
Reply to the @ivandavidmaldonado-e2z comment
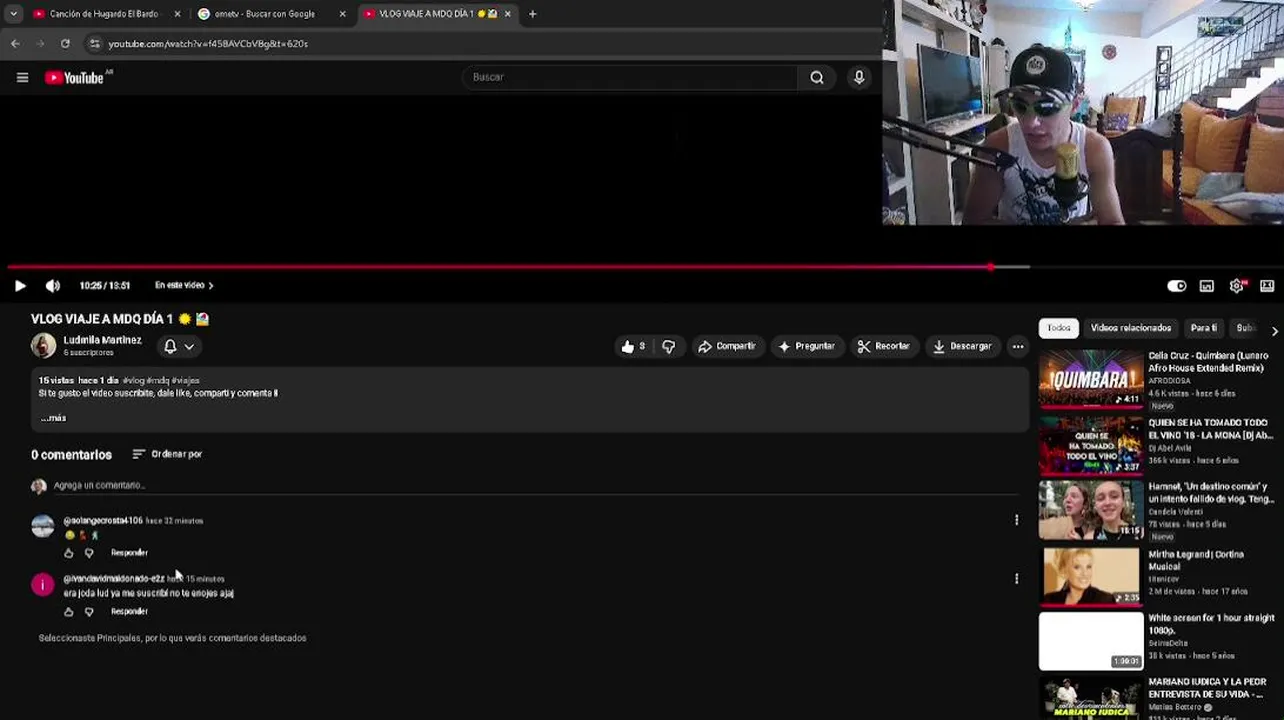[x=129, y=611]
